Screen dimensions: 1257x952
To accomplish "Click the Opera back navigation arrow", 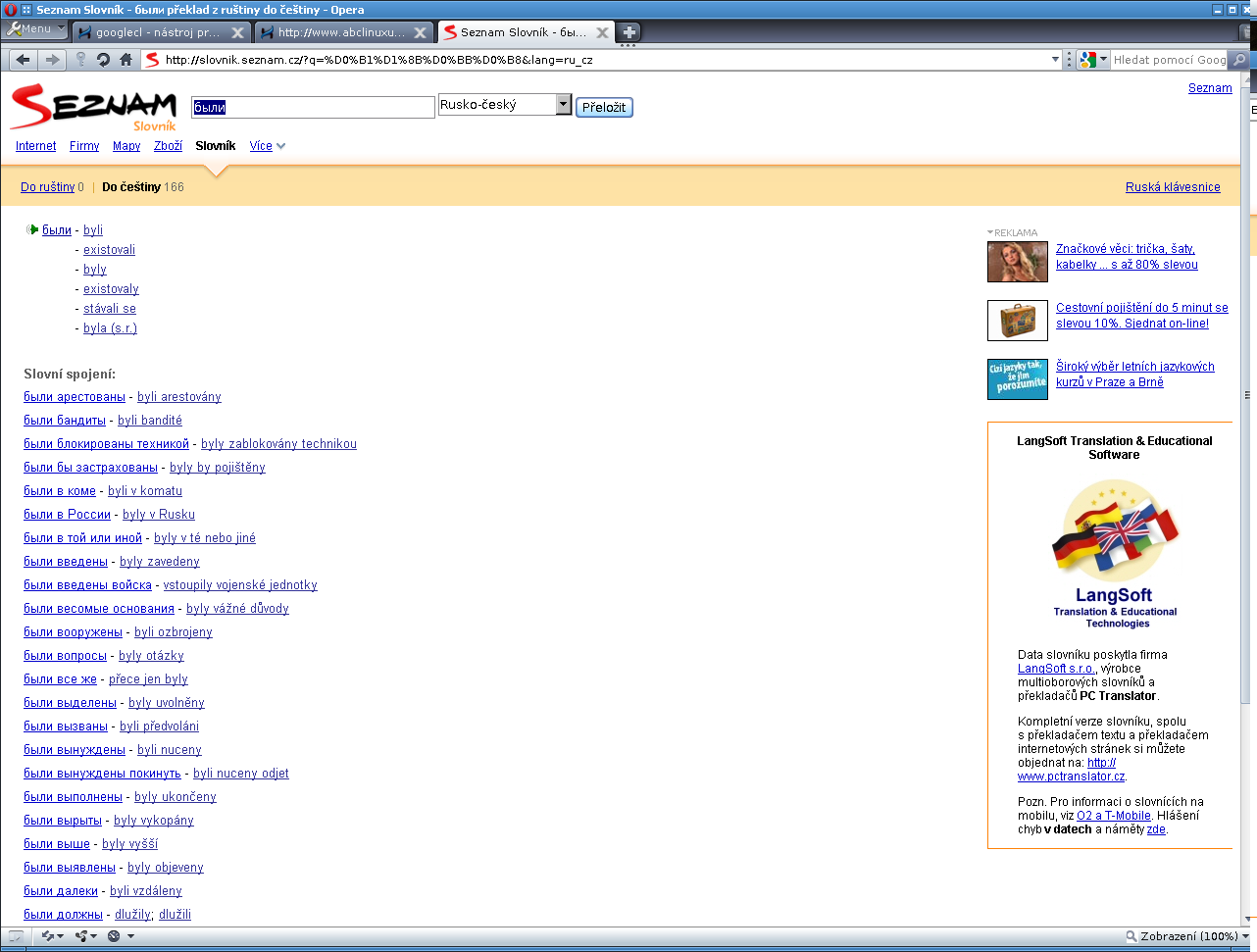I will (24, 60).
